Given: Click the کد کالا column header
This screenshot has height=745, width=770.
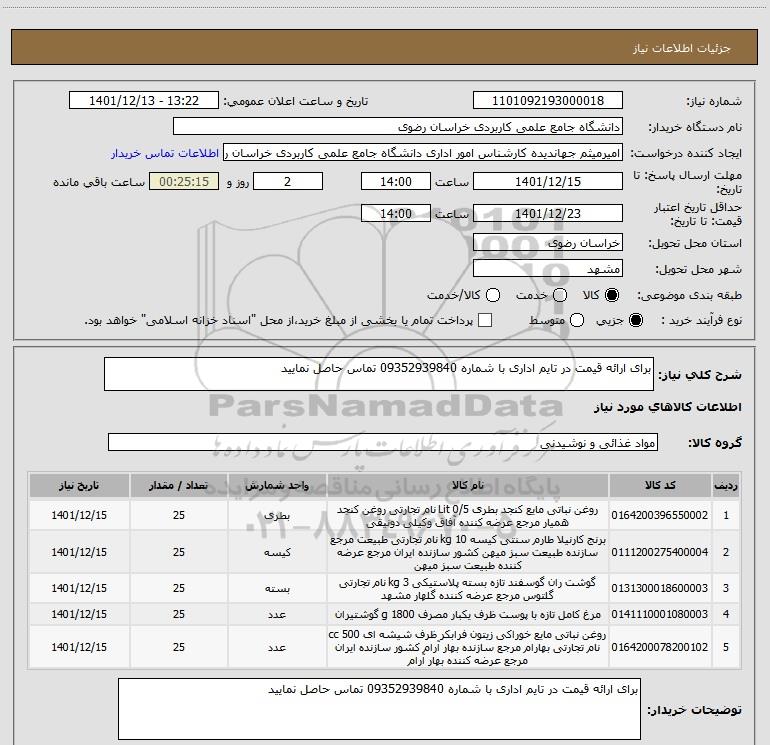Looking at the screenshot, I should coord(660,485).
